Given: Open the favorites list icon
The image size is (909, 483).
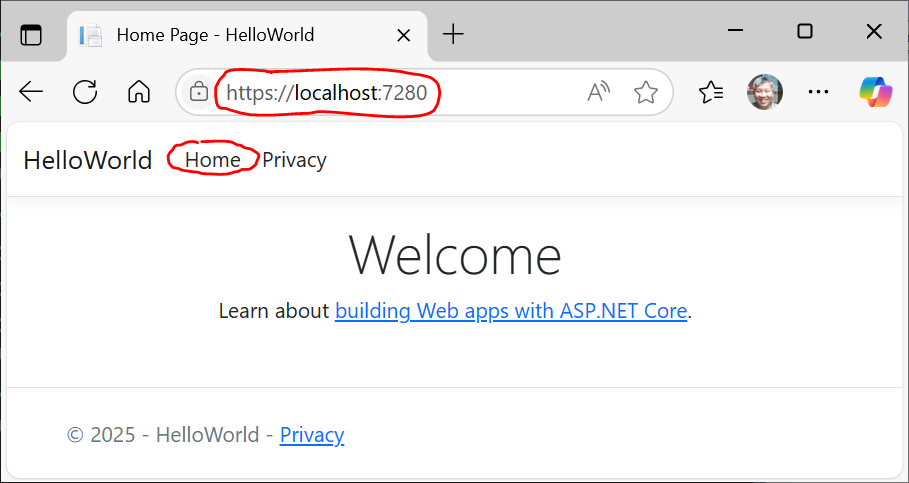Looking at the screenshot, I should (x=711, y=93).
